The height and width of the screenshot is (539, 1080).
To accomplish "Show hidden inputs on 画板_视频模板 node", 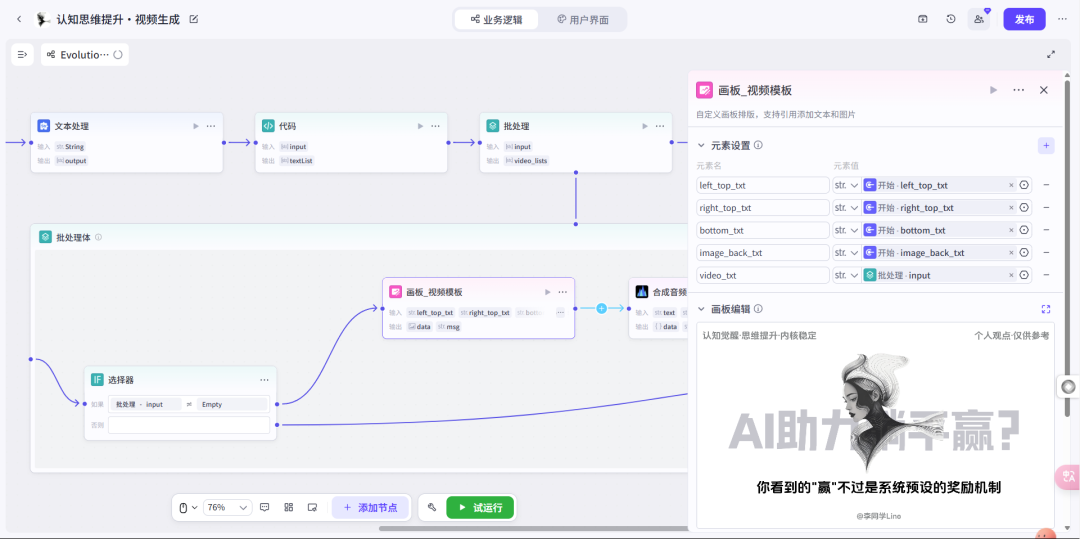I will [560, 313].
